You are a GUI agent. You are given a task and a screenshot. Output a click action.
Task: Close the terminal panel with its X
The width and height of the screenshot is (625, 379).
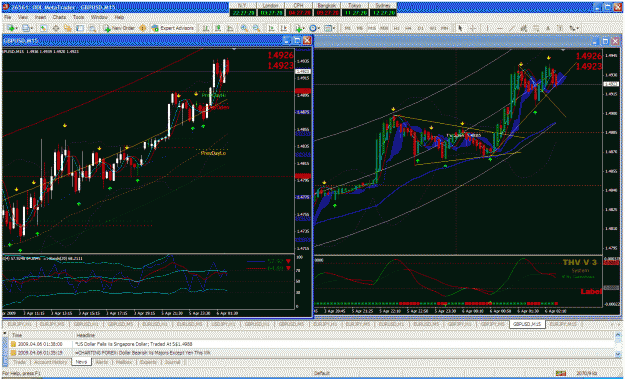coord(5,334)
